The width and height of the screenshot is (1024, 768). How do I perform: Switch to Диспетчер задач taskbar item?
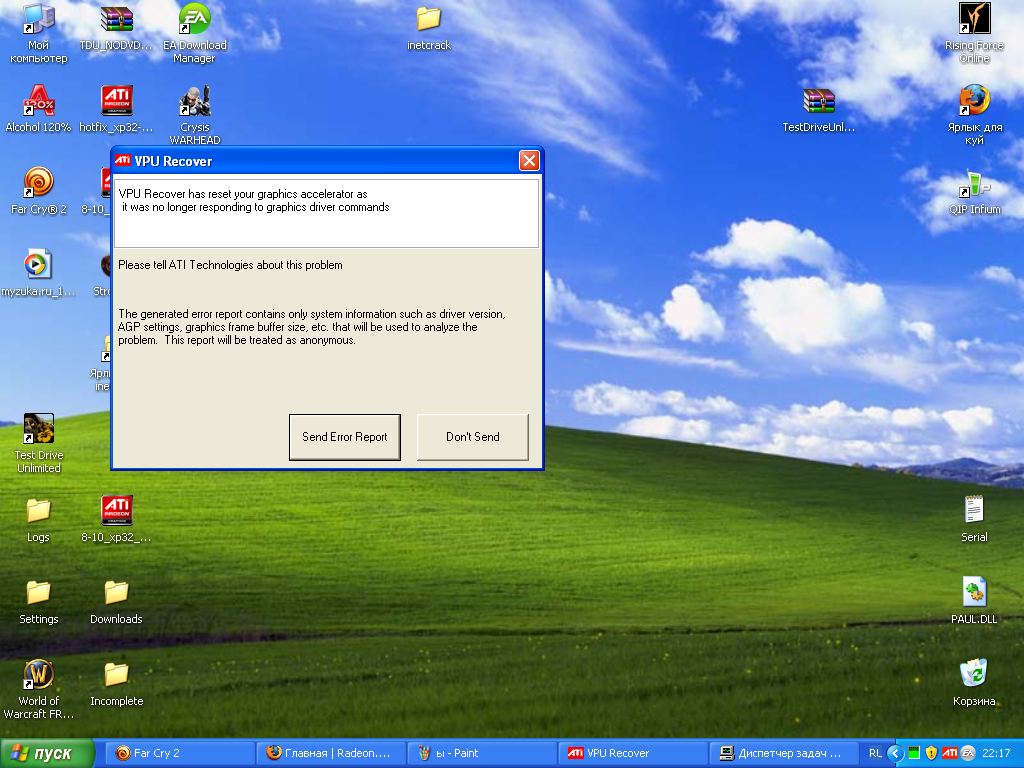click(783, 753)
